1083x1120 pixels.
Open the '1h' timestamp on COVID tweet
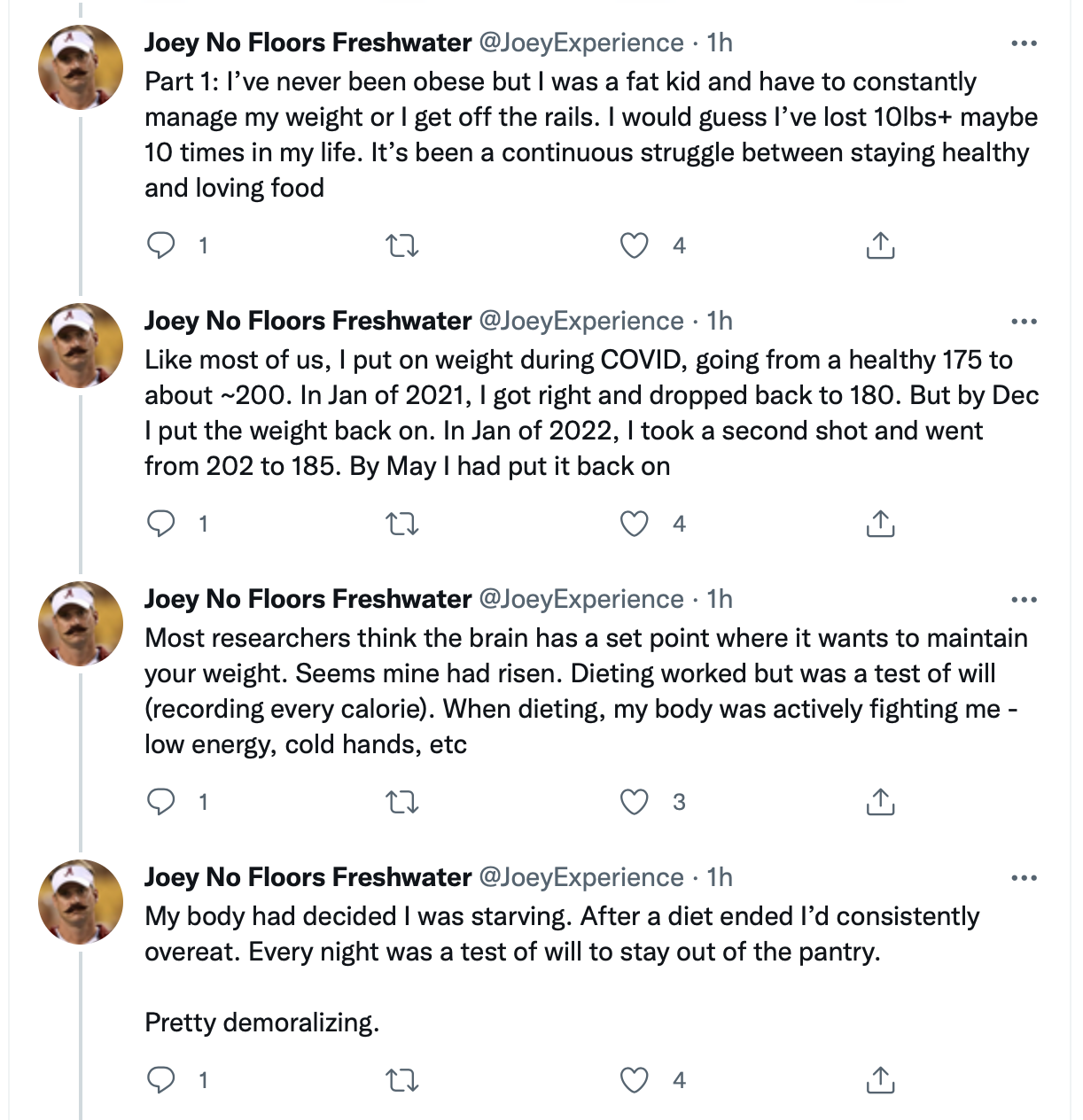tap(720, 321)
